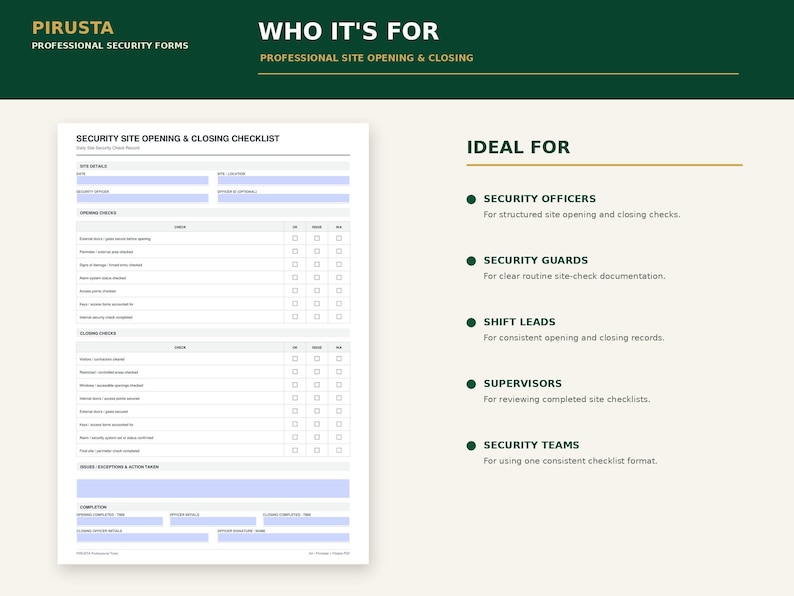Tick OK for visitors / contractors cleared
Image resolution: width=794 pixels, height=596 pixels.
click(x=295, y=359)
